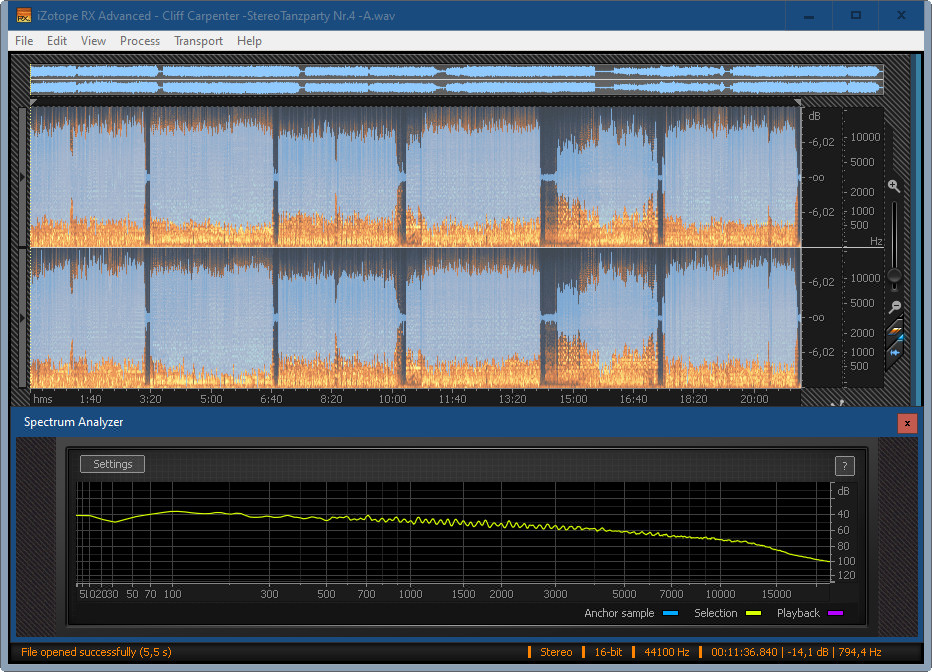This screenshot has width=932, height=672.
Task: Click the vertical frequency zoom slider handle
Action: click(x=894, y=276)
